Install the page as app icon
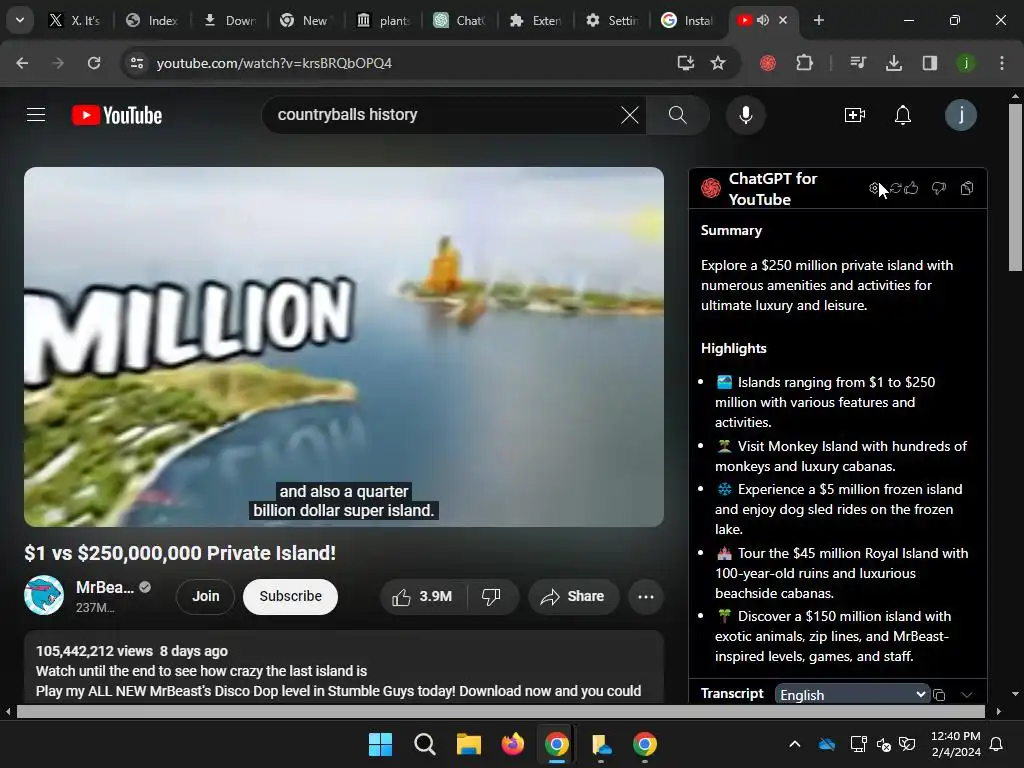Screen dimensions: 1024x768 (x=685, y=63)
